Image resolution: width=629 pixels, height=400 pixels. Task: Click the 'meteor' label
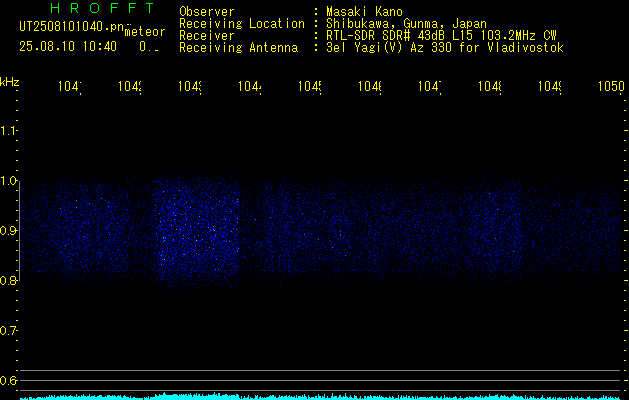tap(145, 32)
